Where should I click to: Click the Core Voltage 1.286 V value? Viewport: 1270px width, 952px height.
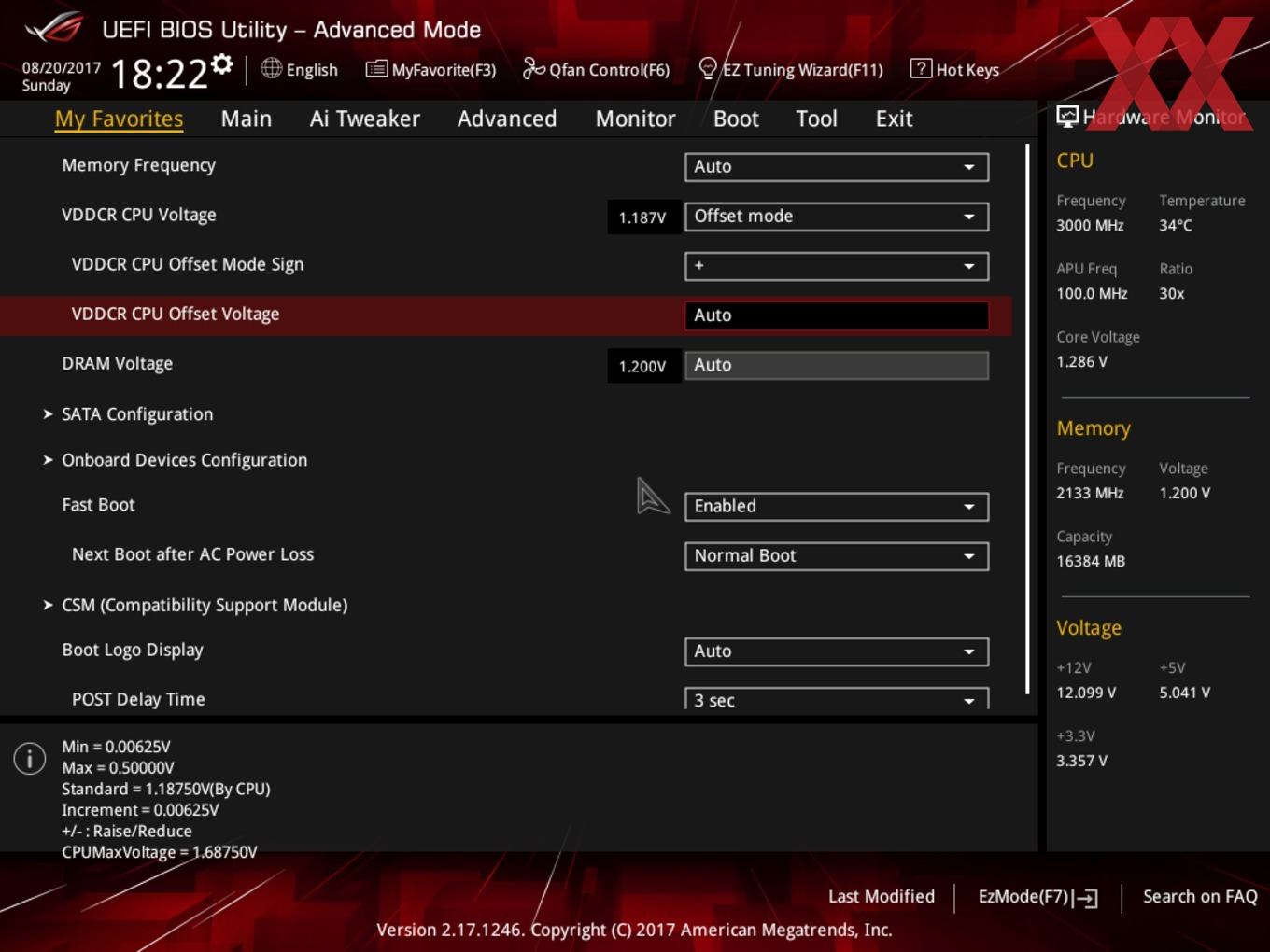[1081, 362]
